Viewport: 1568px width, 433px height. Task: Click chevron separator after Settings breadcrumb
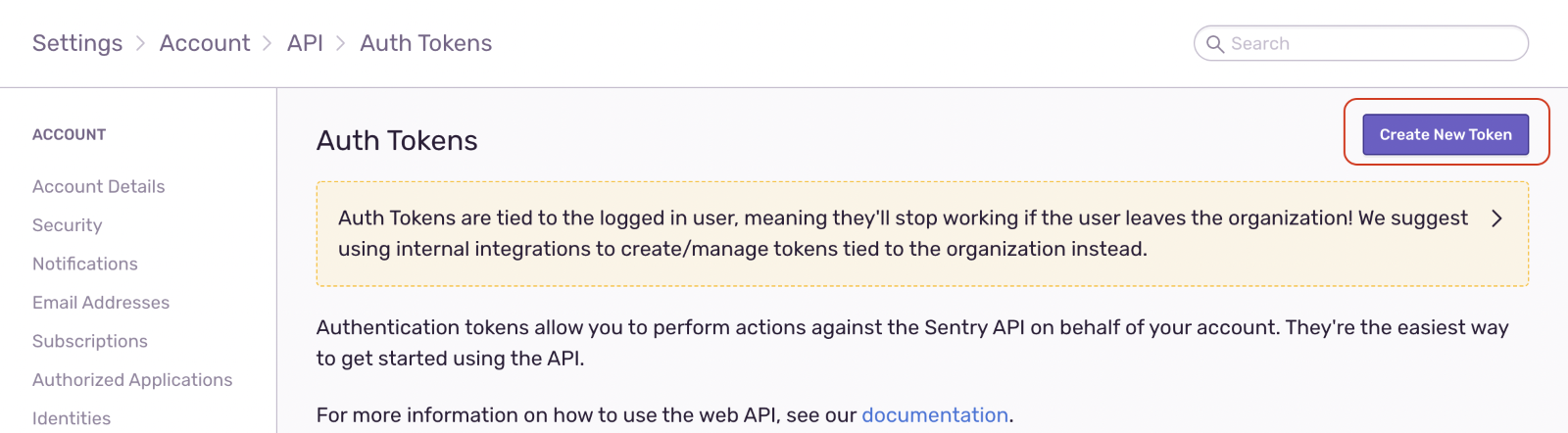click(141, 43)
